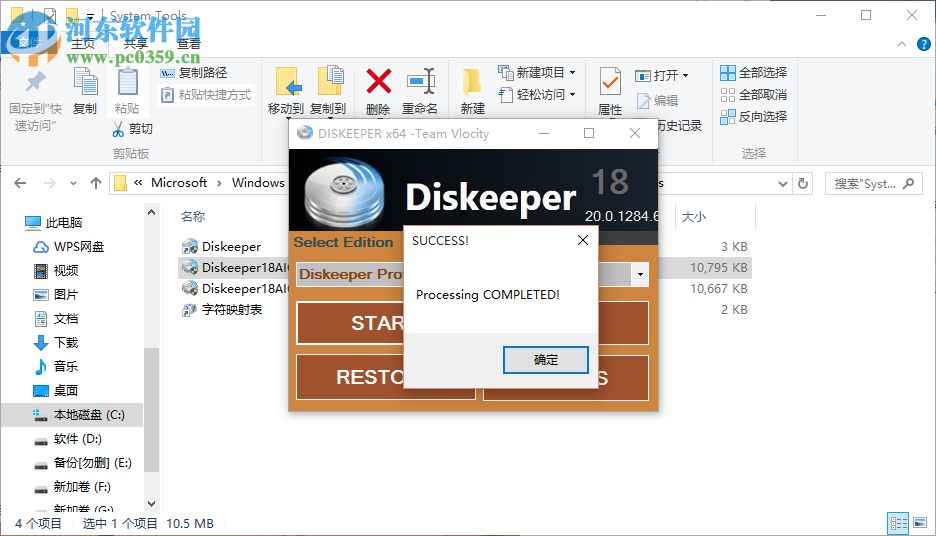The width and height of the screenshot is (936, 536).
Task: Go up one folder level arrow
Action: (x=96, y=183)
